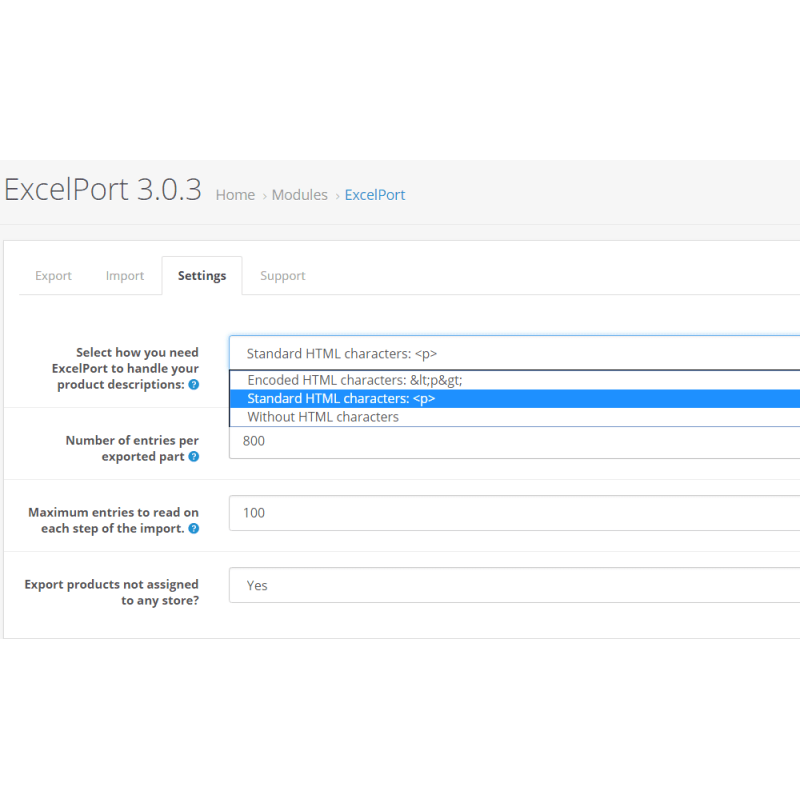Go to the Support tab

point(283,276)
